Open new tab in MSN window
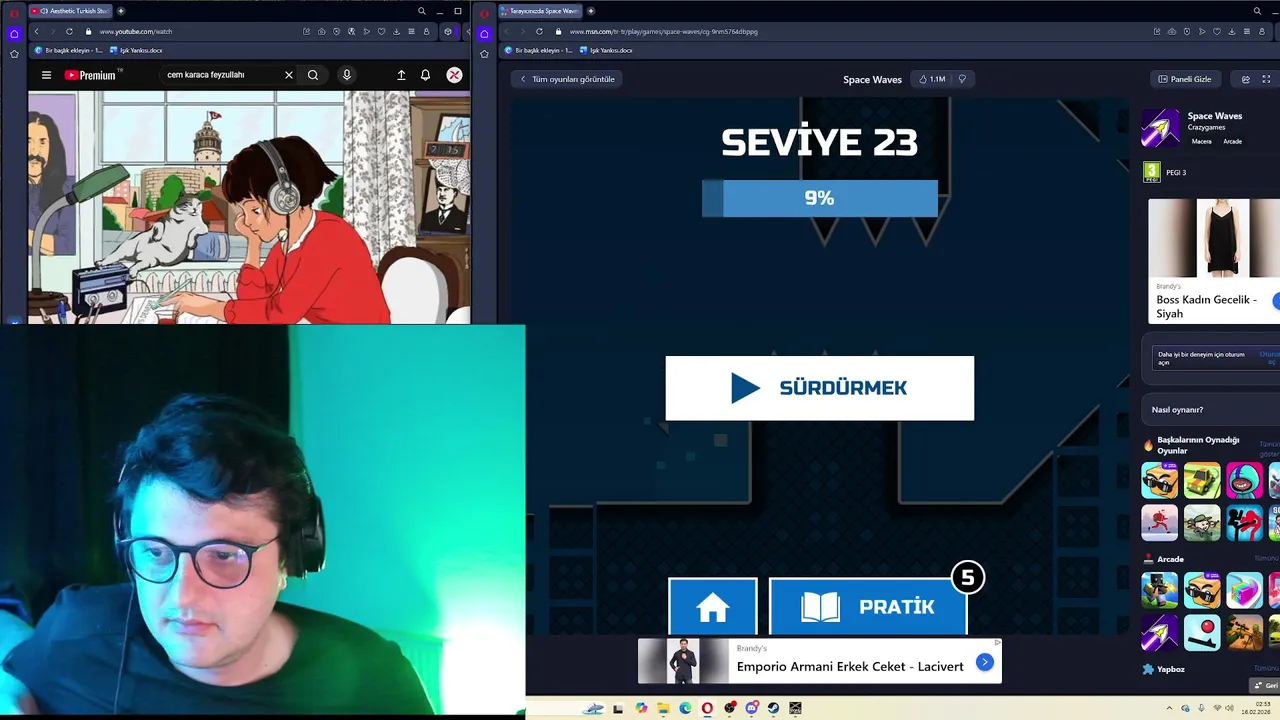Image resolution: width=1280 pixels, height=720 pixels. [591, 11]
